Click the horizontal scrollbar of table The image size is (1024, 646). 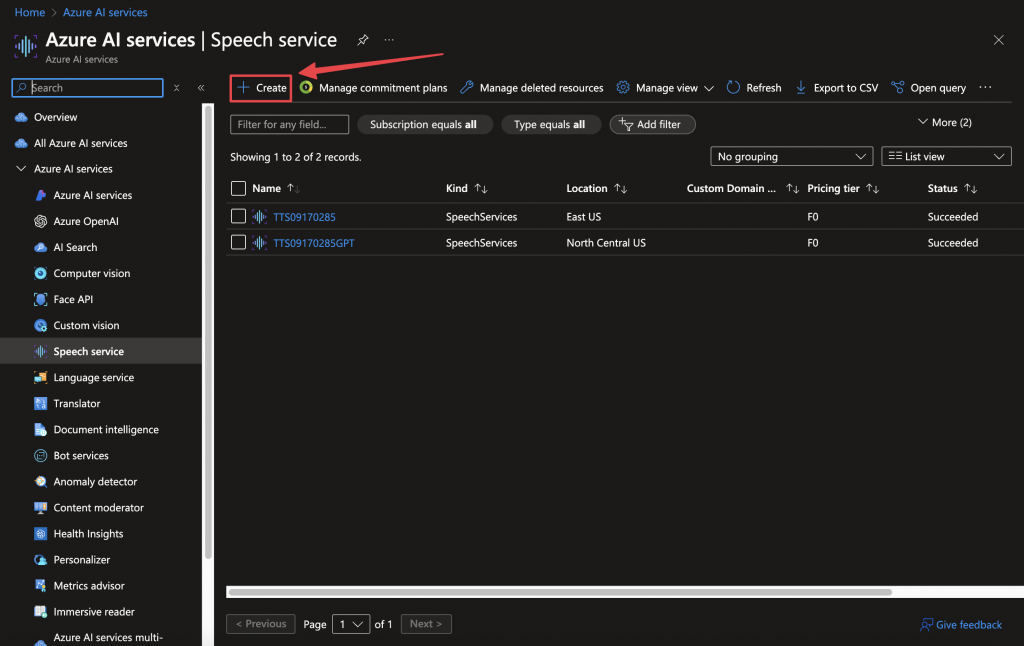[560, 592]
